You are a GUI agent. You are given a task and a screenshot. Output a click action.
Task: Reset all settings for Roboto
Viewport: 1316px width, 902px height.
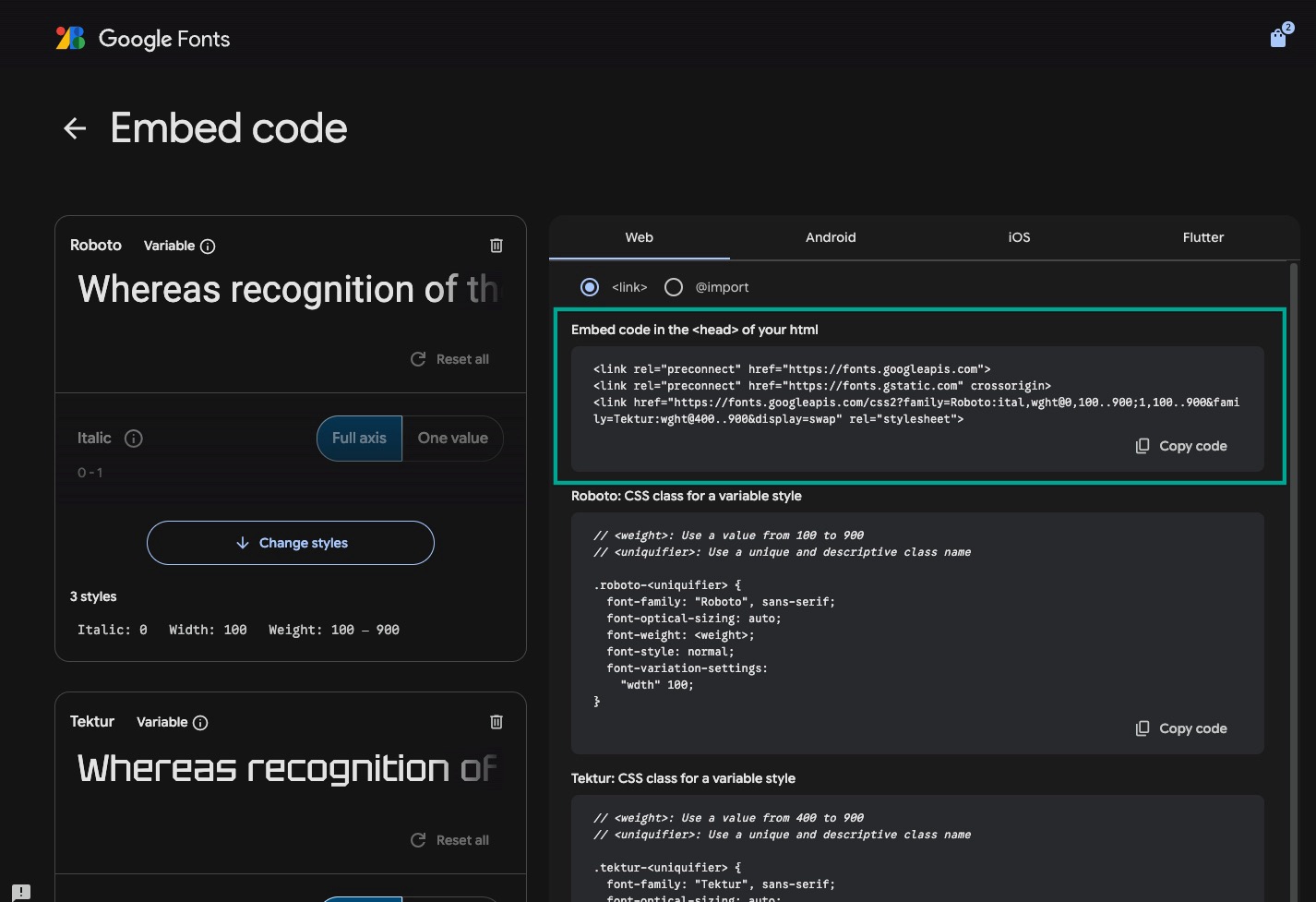[450, 359]
